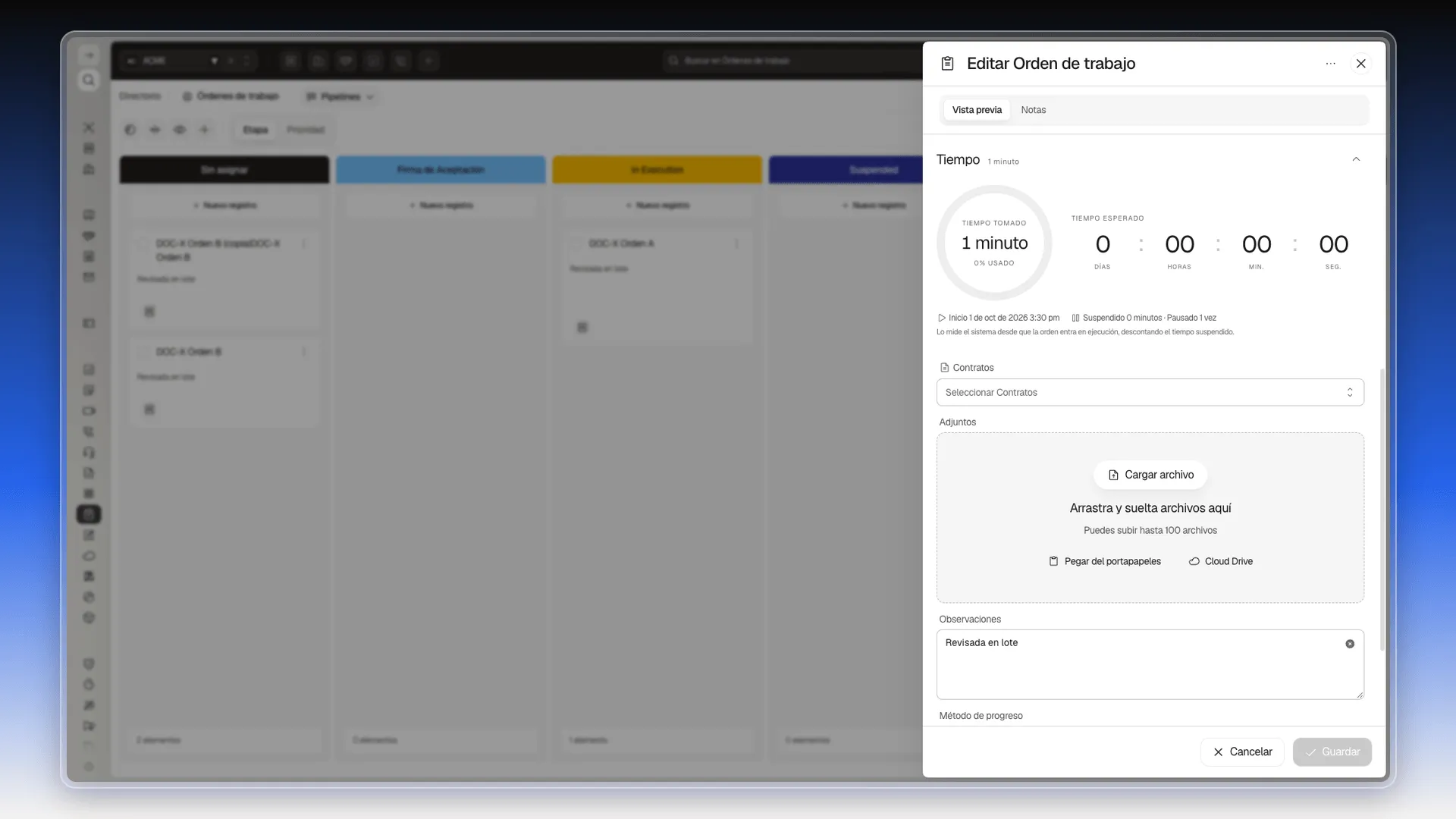Clear the Observaciones text with the x icon
This screenshot has width=1456, height=819.
(x=1350, y=644)
